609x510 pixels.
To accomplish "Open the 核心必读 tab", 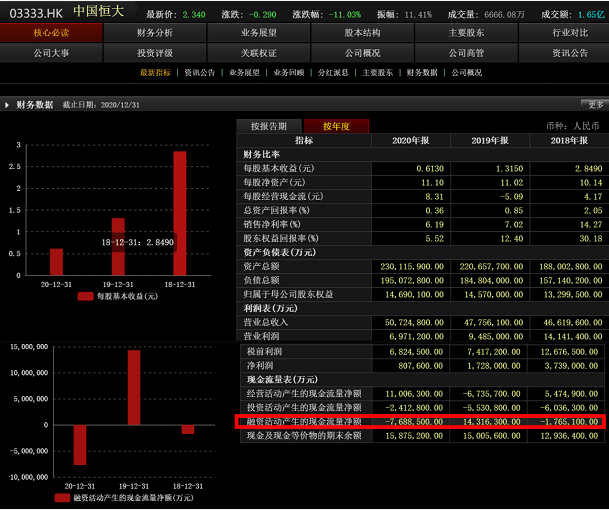I will click(x=52, y=33).
